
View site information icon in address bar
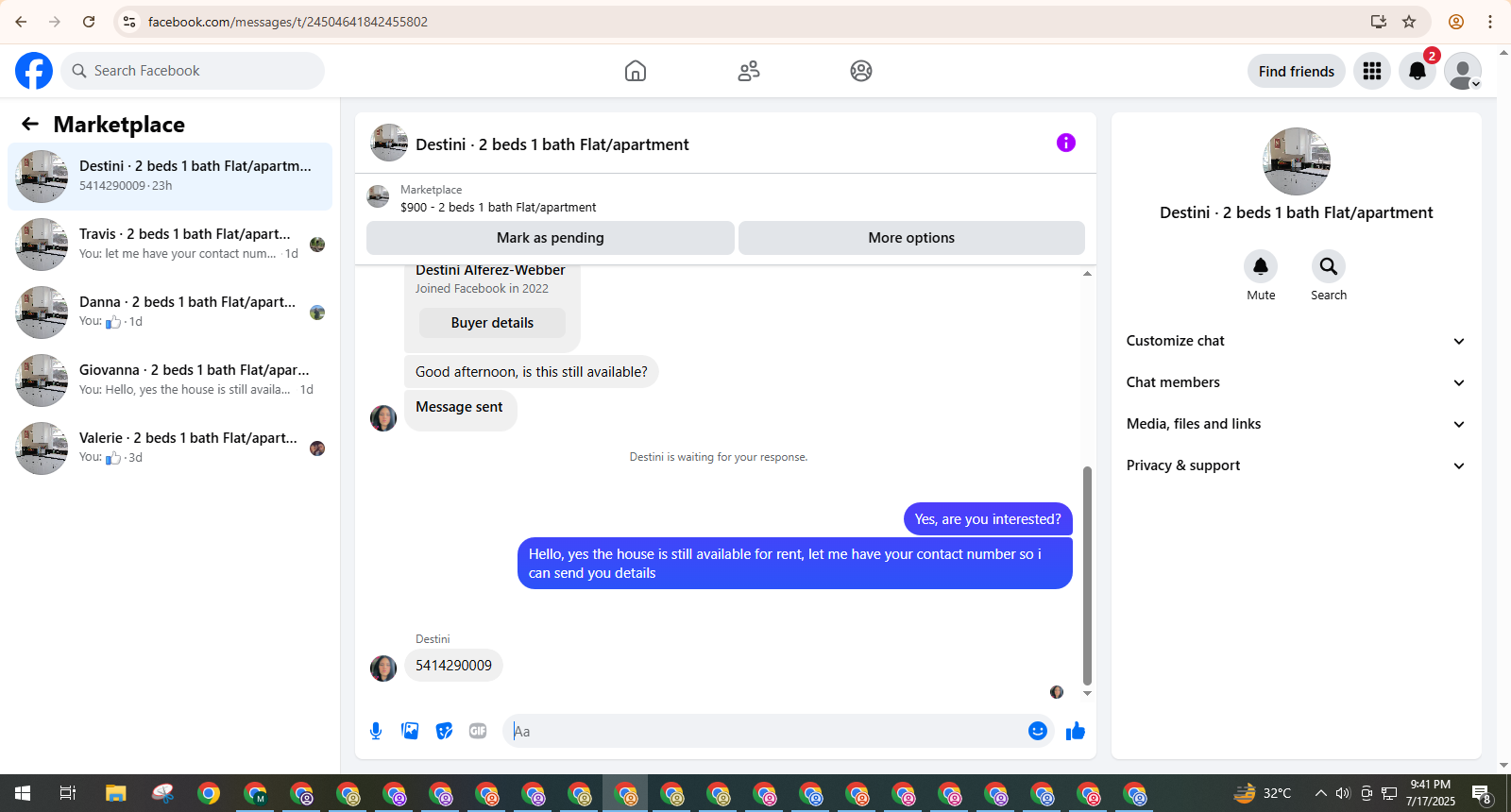coord(129,22)
